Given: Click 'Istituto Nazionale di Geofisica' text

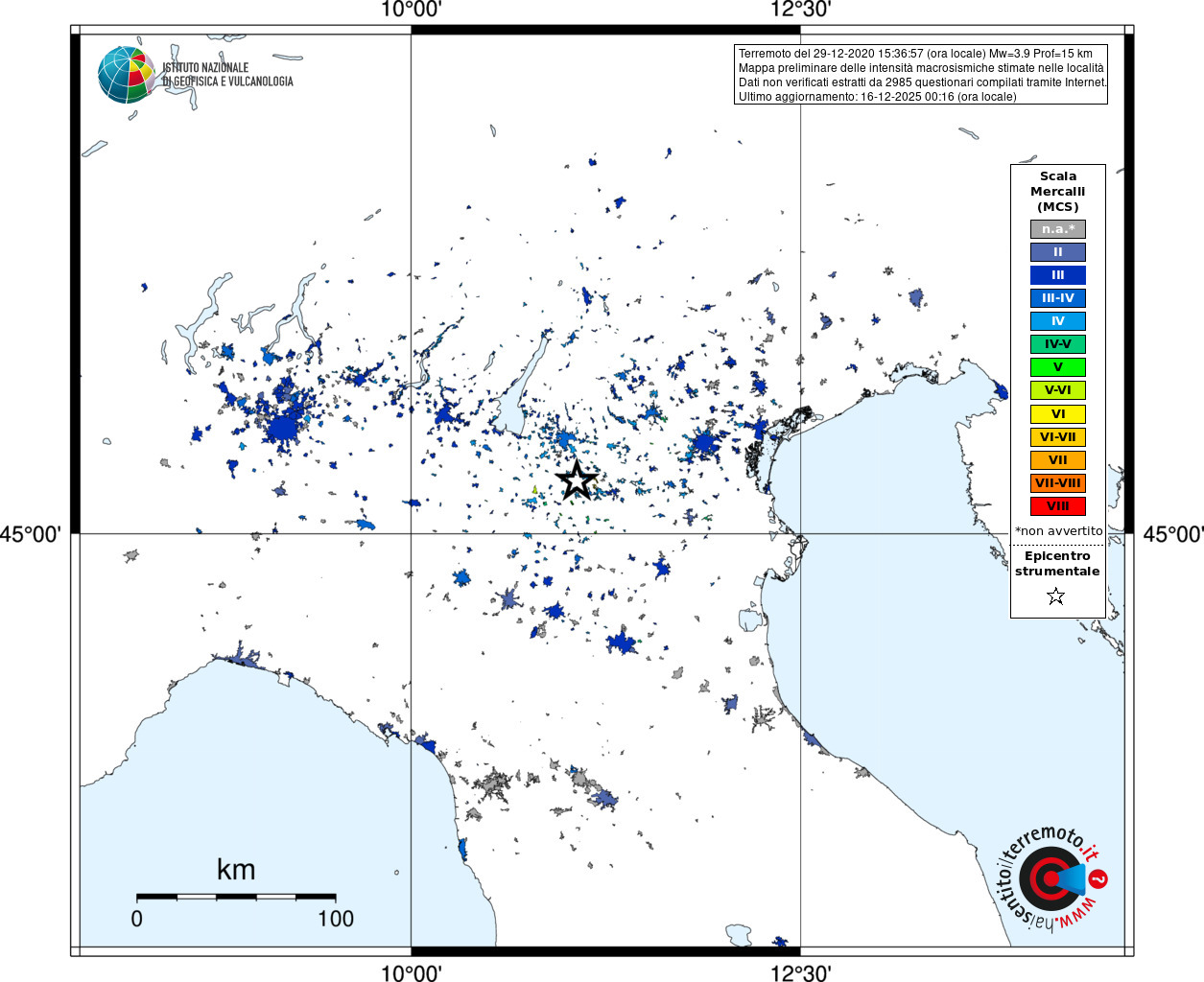Looking at the screenshot, I should [227, 75].
